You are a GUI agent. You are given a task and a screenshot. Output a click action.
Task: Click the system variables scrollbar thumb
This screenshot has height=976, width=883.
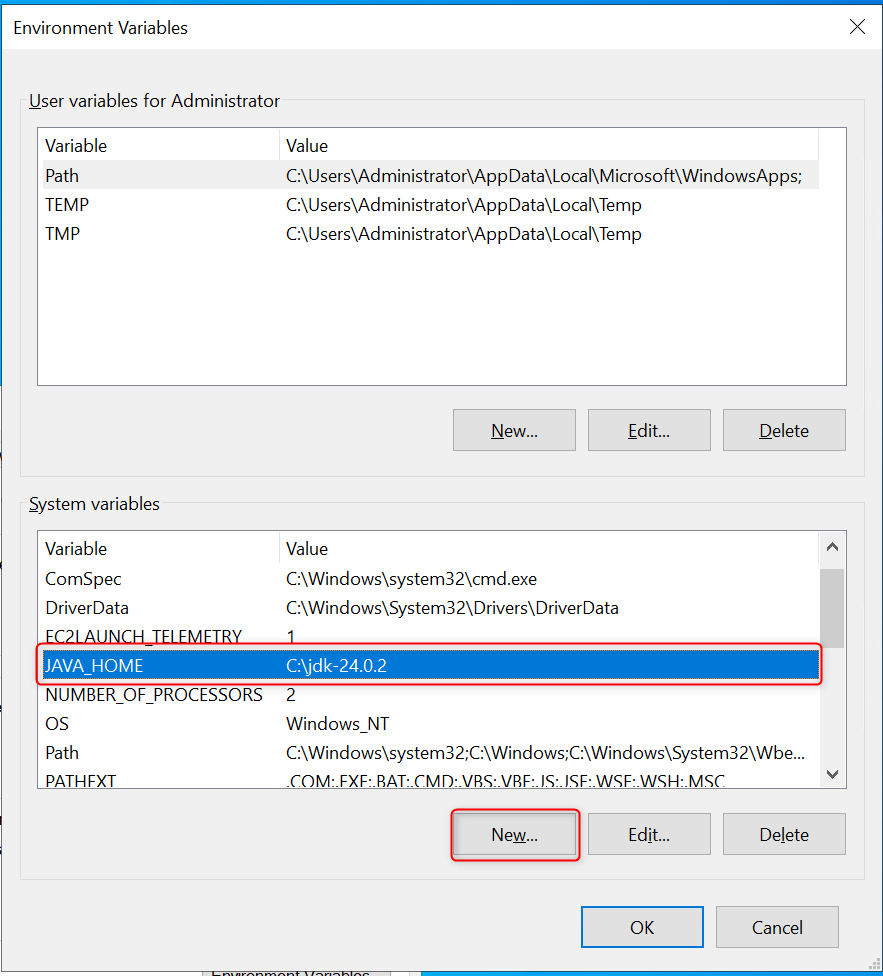pos(833,608)
